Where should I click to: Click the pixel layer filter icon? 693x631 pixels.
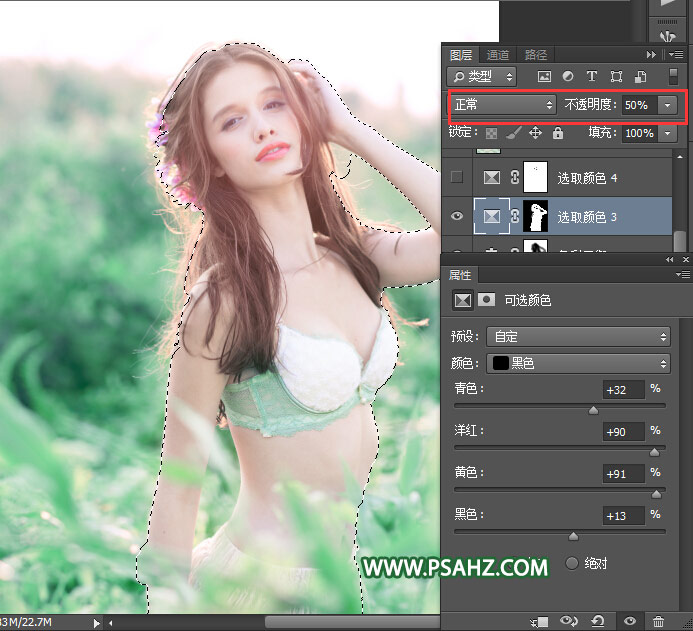click(545, 76)
